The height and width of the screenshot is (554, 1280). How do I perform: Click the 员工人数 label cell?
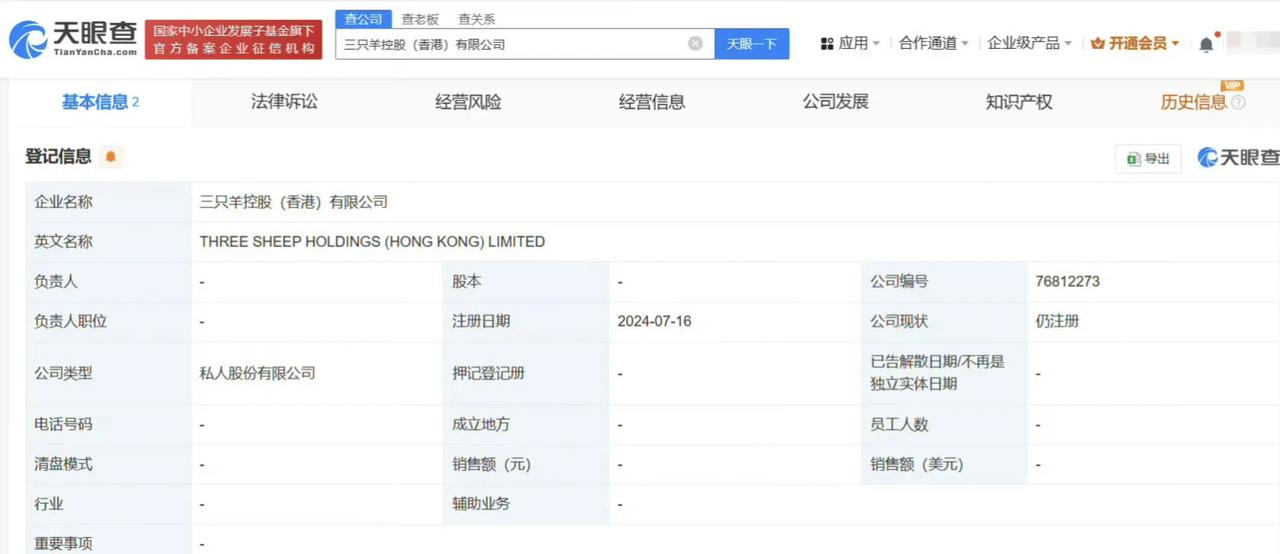944,425
